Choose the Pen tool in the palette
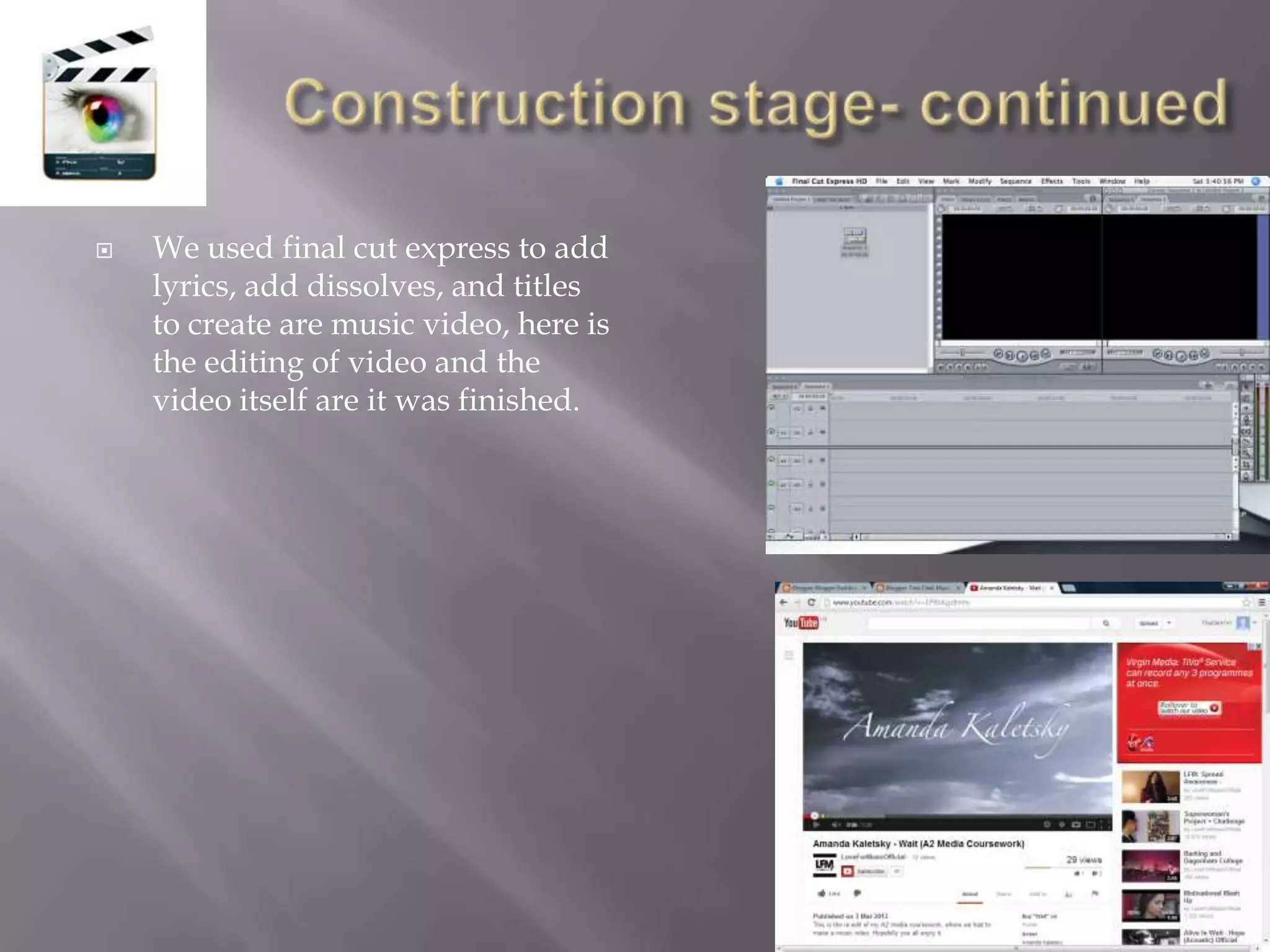The width and height of the screenshot is (1270, 952). click(x=1246, y=476)
